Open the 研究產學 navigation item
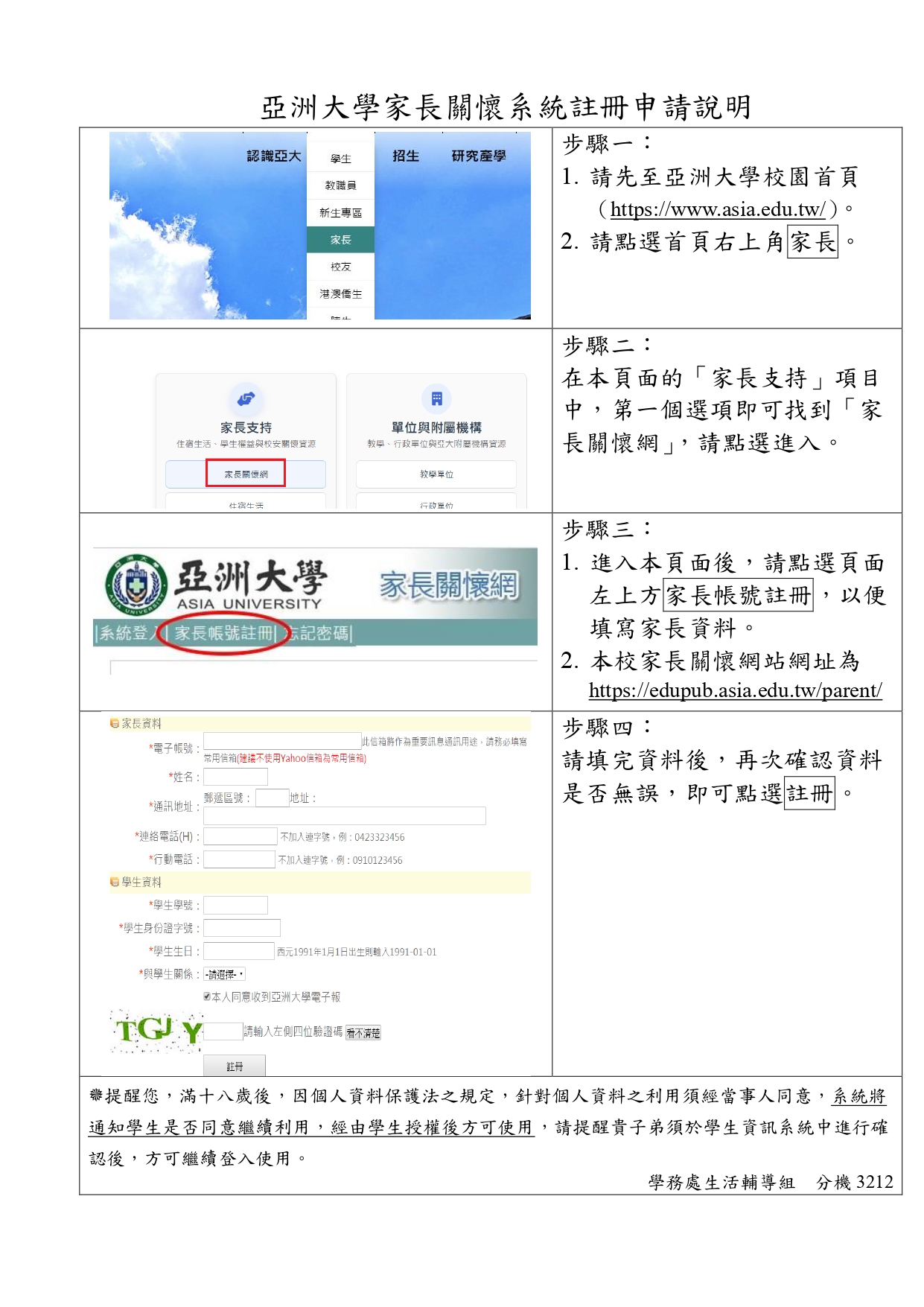Image resolution: width=924 pixels, height=1307 pixels. 479,156
